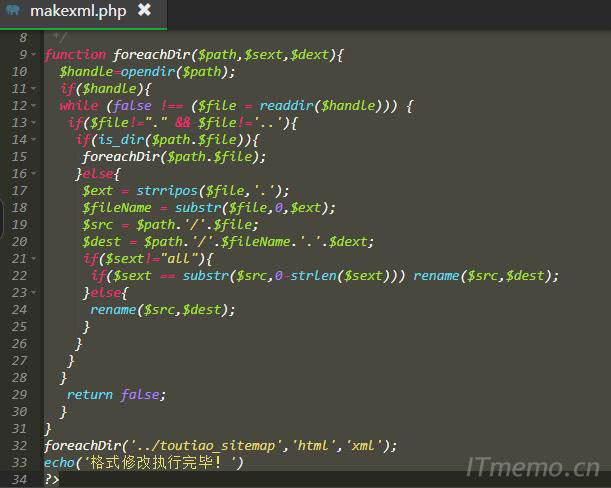
Task: Collapse the while loop fold at line 12
Action: tap(34, 106)
